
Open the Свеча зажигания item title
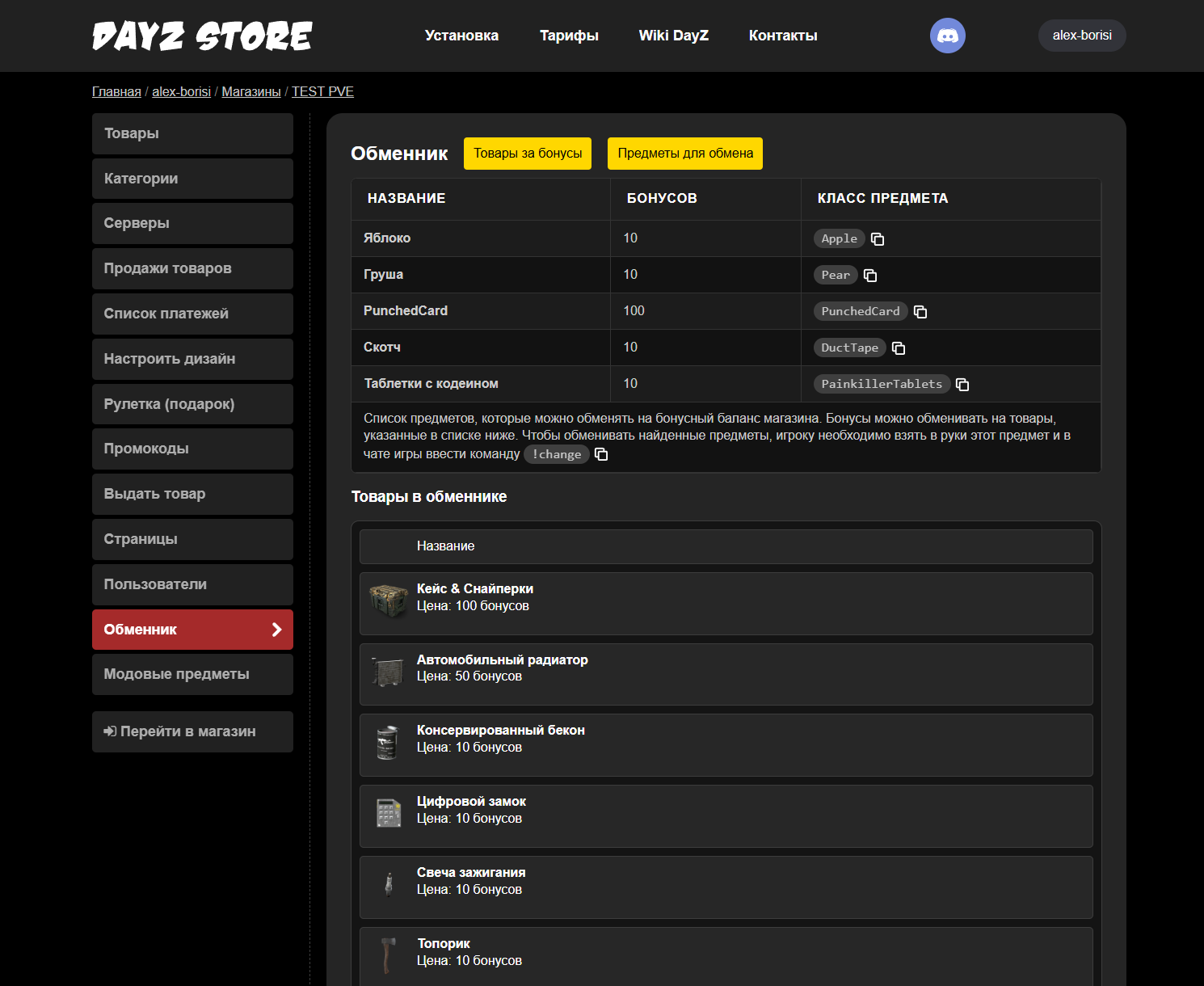pyautogui.click(x=471, y=873)
